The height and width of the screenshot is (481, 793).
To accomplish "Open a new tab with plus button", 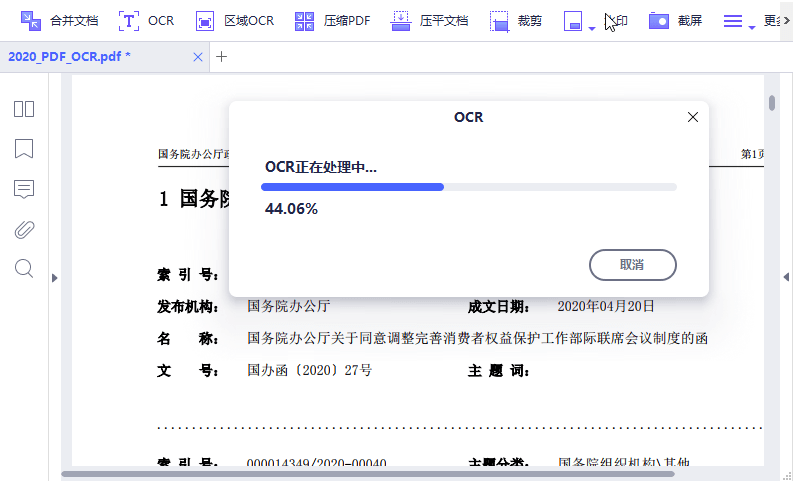I will 222,57.
